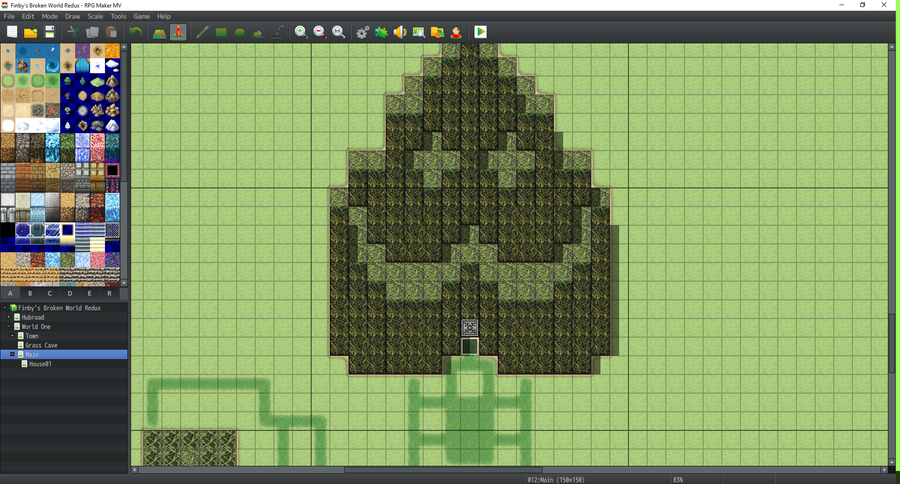Expand the Town map tree node
Viewport: 900px width, 484px height.
pos(13,335)
